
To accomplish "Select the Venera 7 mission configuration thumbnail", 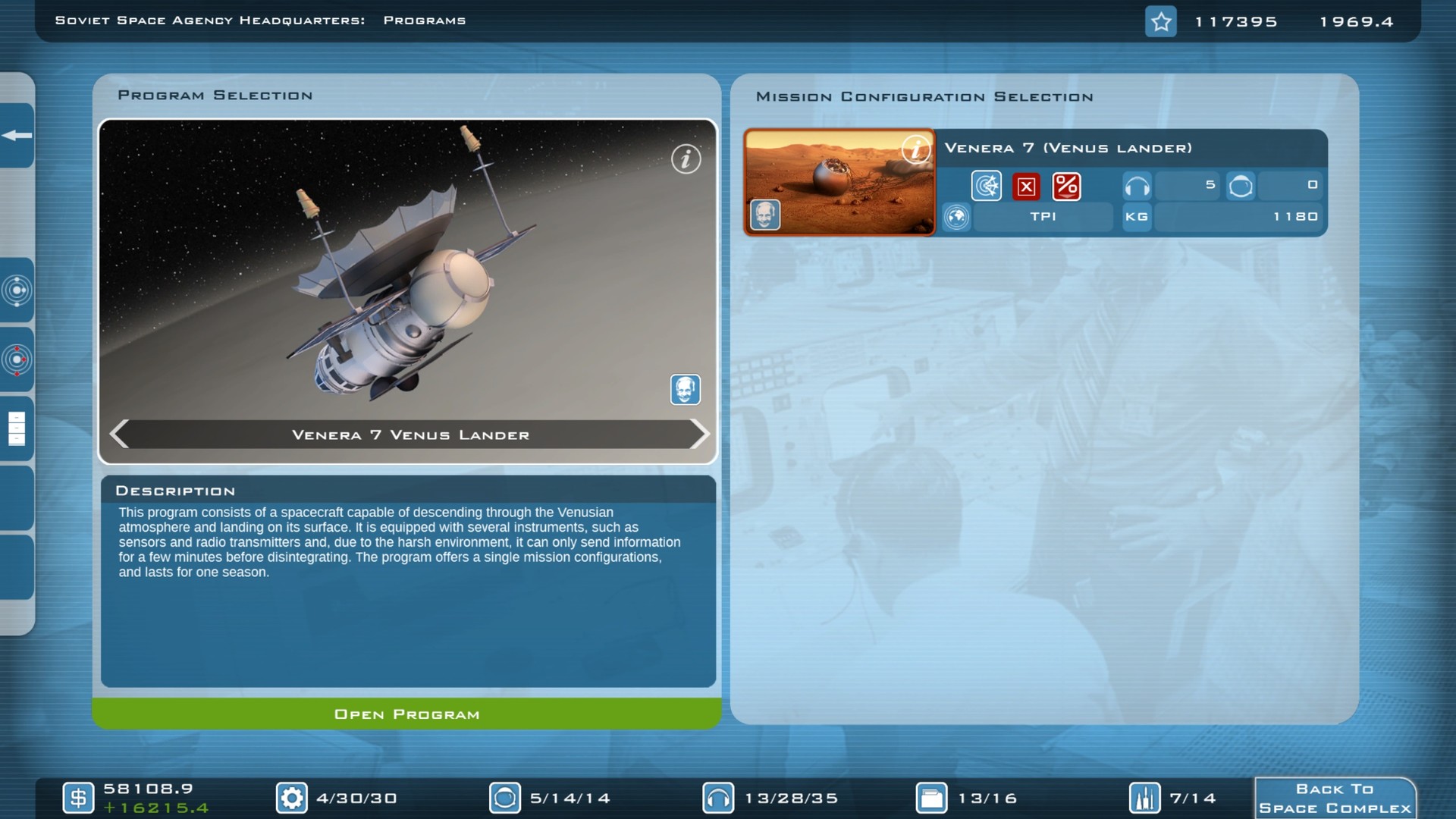I will point(839,182).
